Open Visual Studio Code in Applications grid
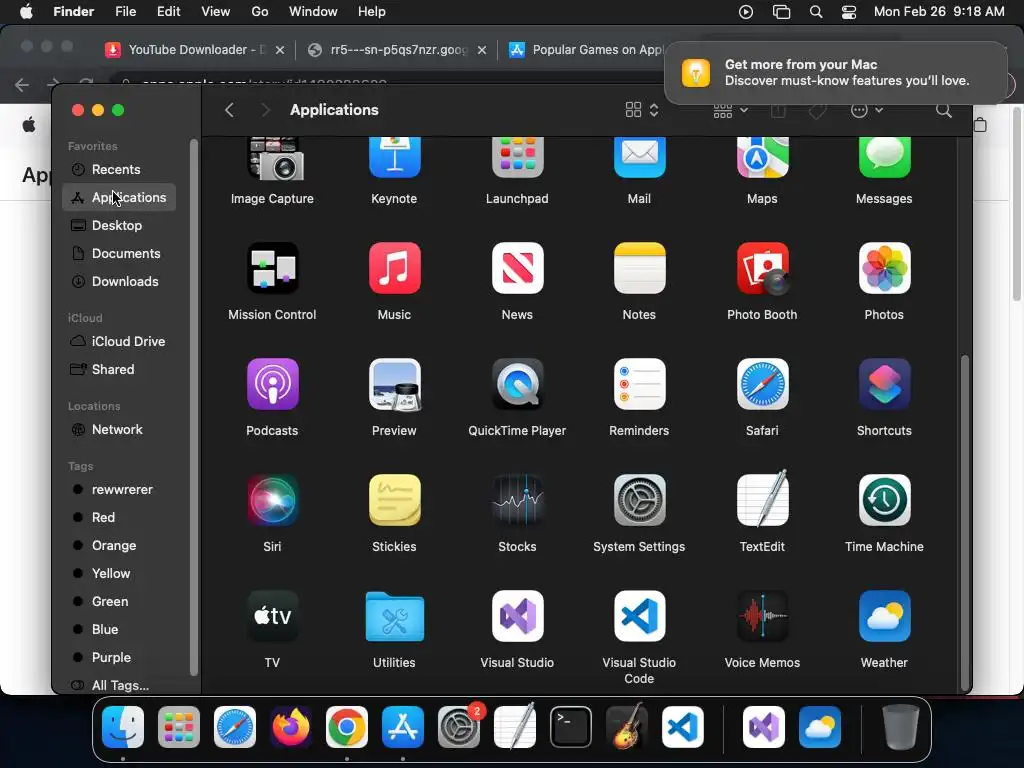The width and height of the screenshot is (1024, 768). click(639, 616)
